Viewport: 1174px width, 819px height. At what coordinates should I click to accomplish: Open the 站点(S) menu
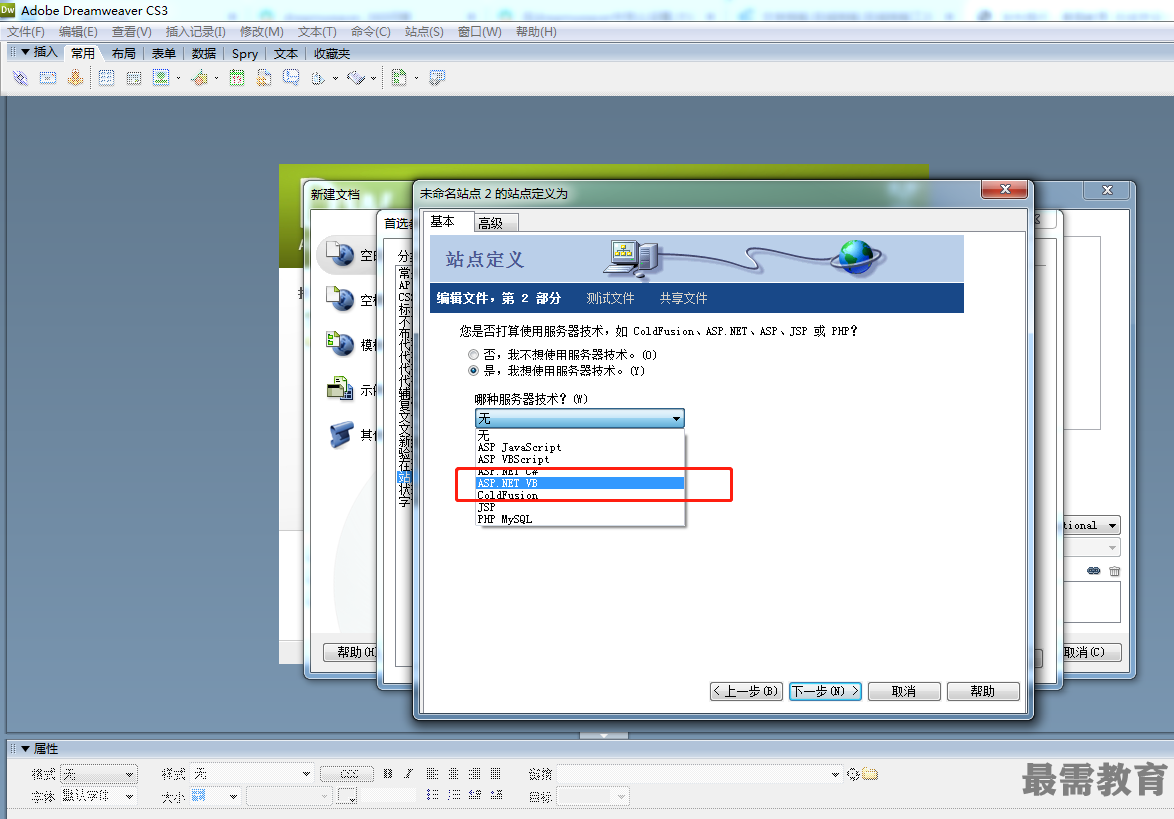(x=424, y=31)
